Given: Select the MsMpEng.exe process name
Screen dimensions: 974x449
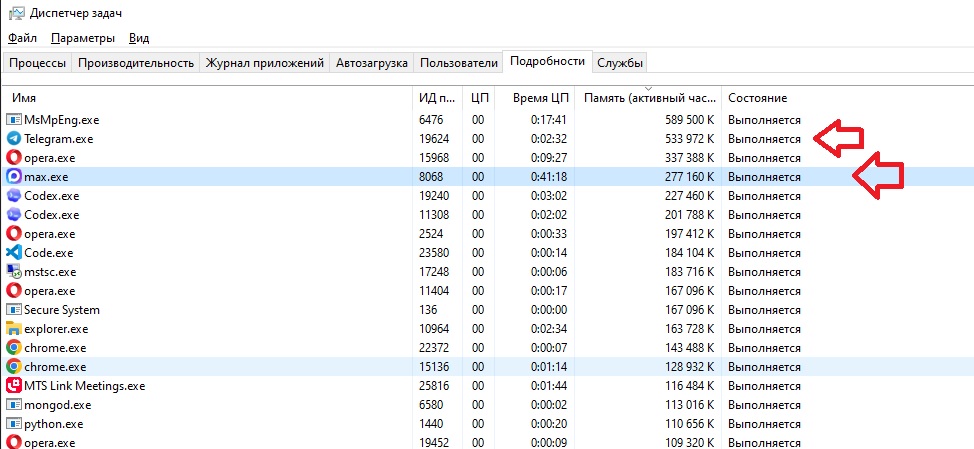Looking at the screenshot, I should coord(61,120).
